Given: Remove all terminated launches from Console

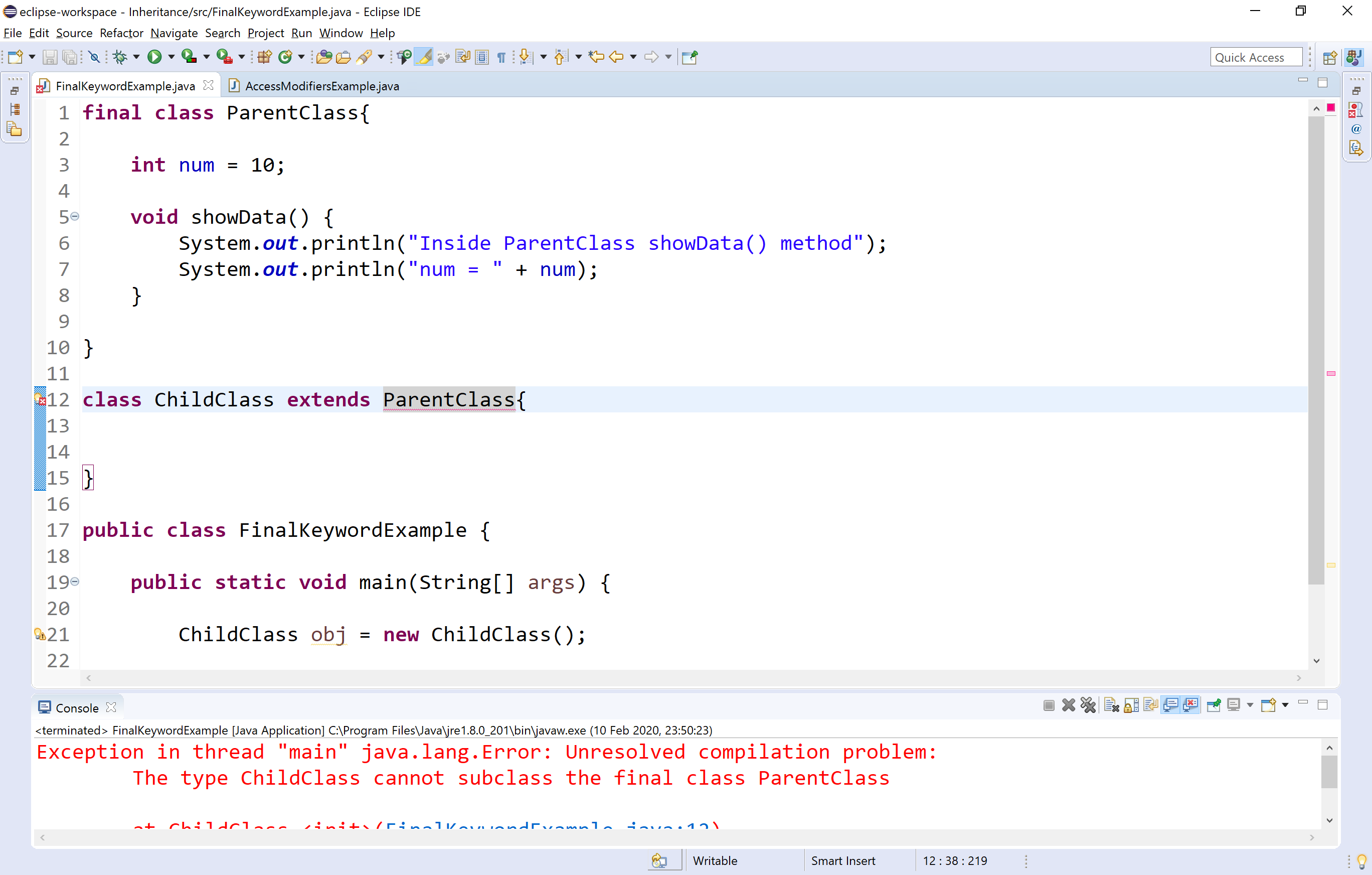Looking at the screenshot, I should [x=1088, y=705].
